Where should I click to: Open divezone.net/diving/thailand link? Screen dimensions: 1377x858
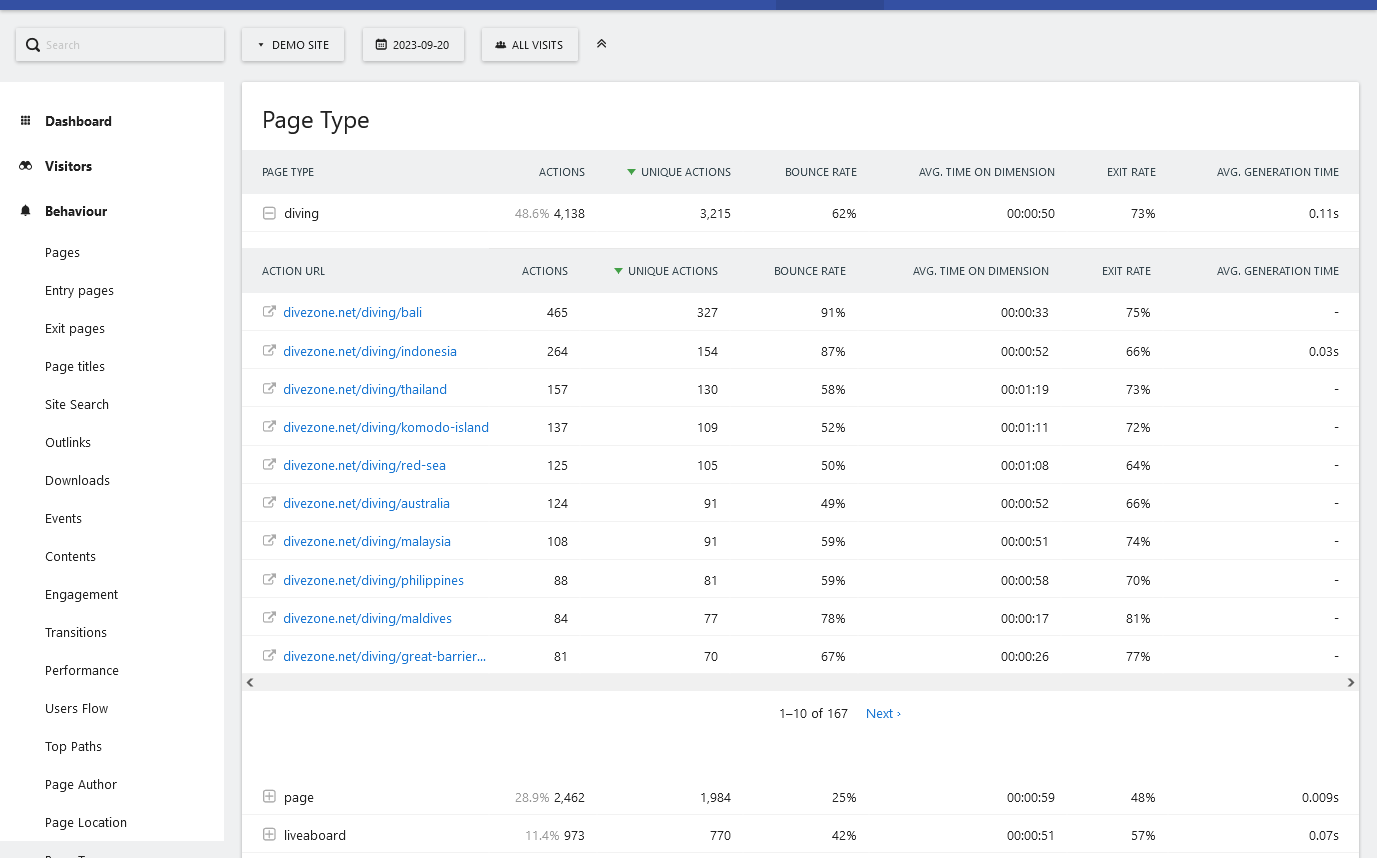(x=365, y=389)
